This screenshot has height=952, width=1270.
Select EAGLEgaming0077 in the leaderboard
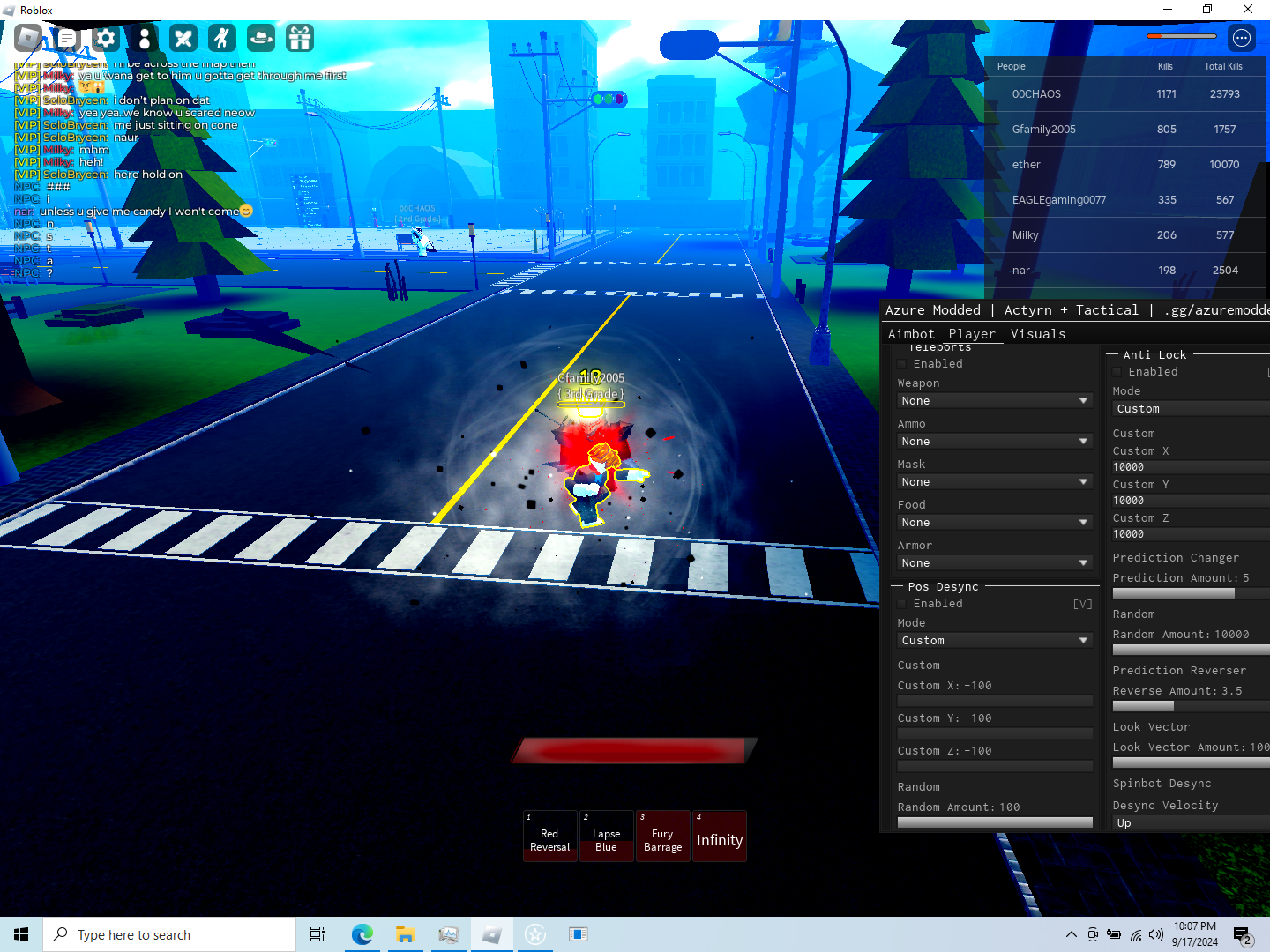click(1125, 200)
